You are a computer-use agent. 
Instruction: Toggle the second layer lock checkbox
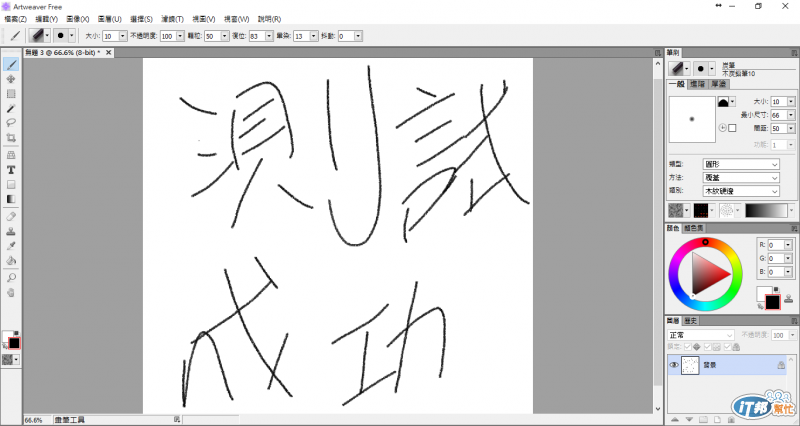pyautogui.click(x=708, y=347)
